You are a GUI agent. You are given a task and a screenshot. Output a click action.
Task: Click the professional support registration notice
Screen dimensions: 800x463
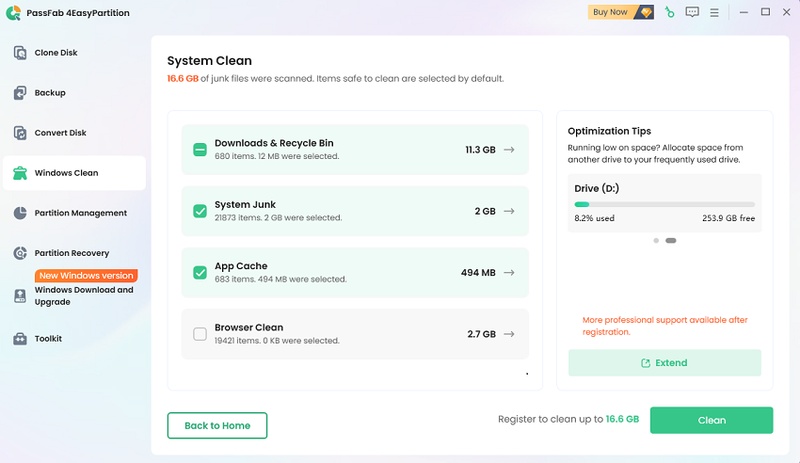(x=665, y=326)
